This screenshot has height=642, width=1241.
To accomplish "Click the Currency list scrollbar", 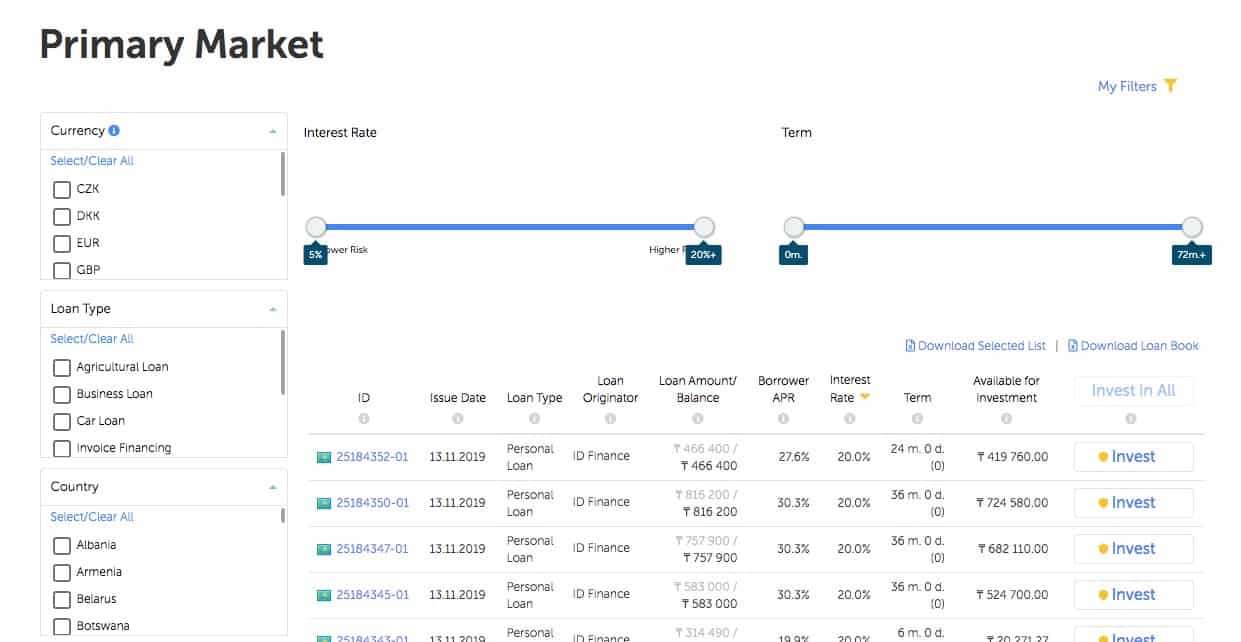I will point(283,175).
